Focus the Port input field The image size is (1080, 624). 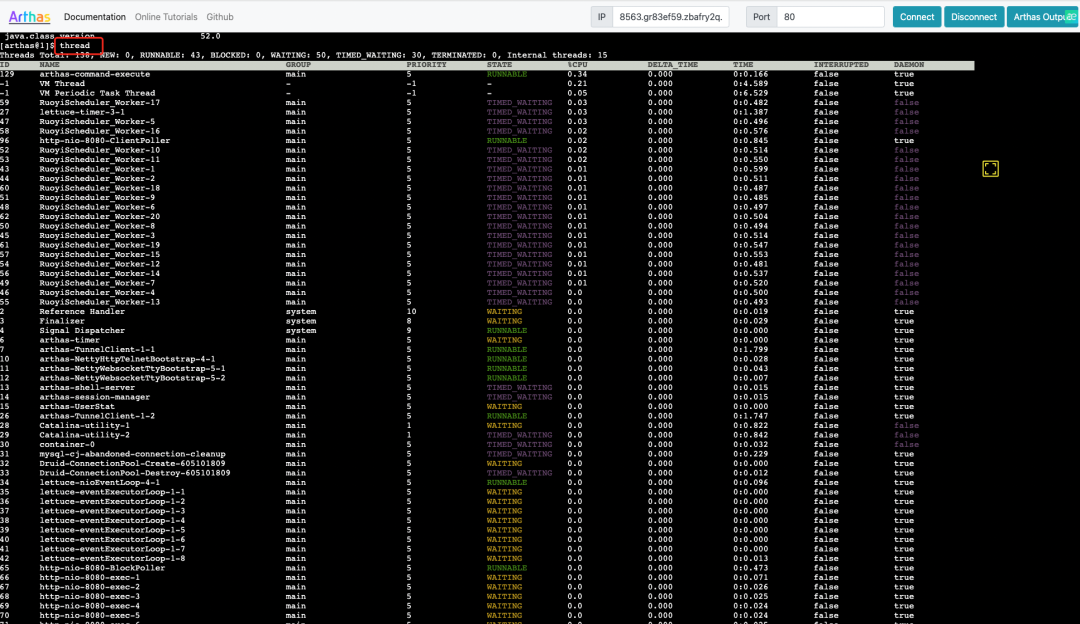click(x=830, y=17)
